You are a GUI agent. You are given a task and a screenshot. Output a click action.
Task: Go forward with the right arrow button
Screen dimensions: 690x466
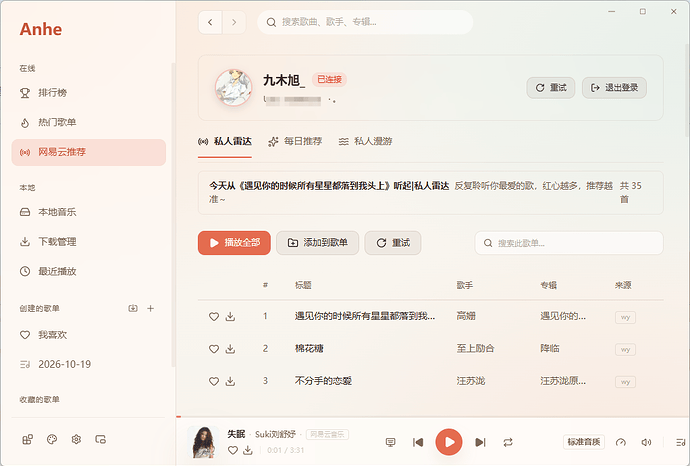click(x=234, y=22)
